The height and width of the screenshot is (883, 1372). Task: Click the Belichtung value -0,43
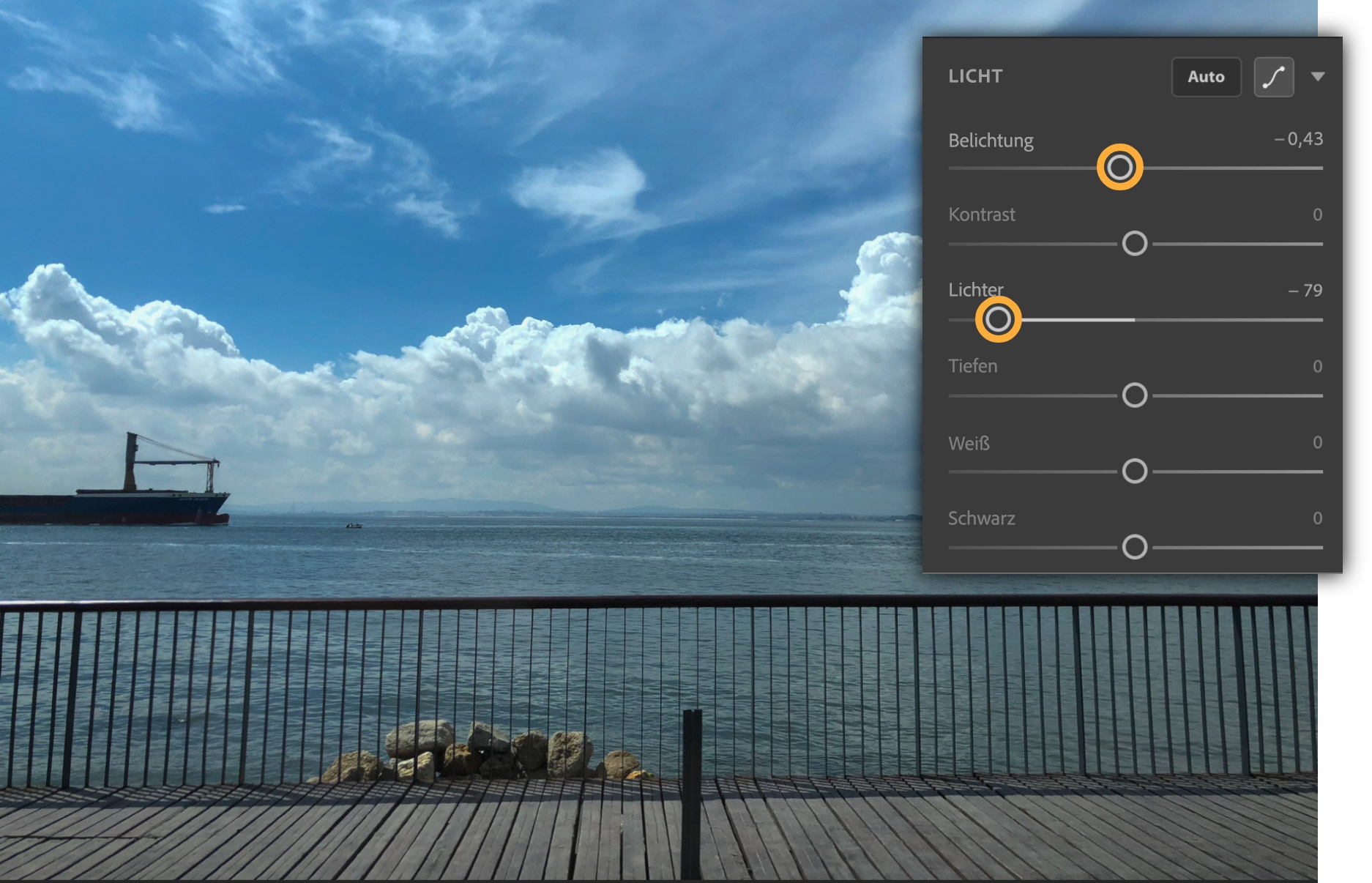pos(1299,139)
